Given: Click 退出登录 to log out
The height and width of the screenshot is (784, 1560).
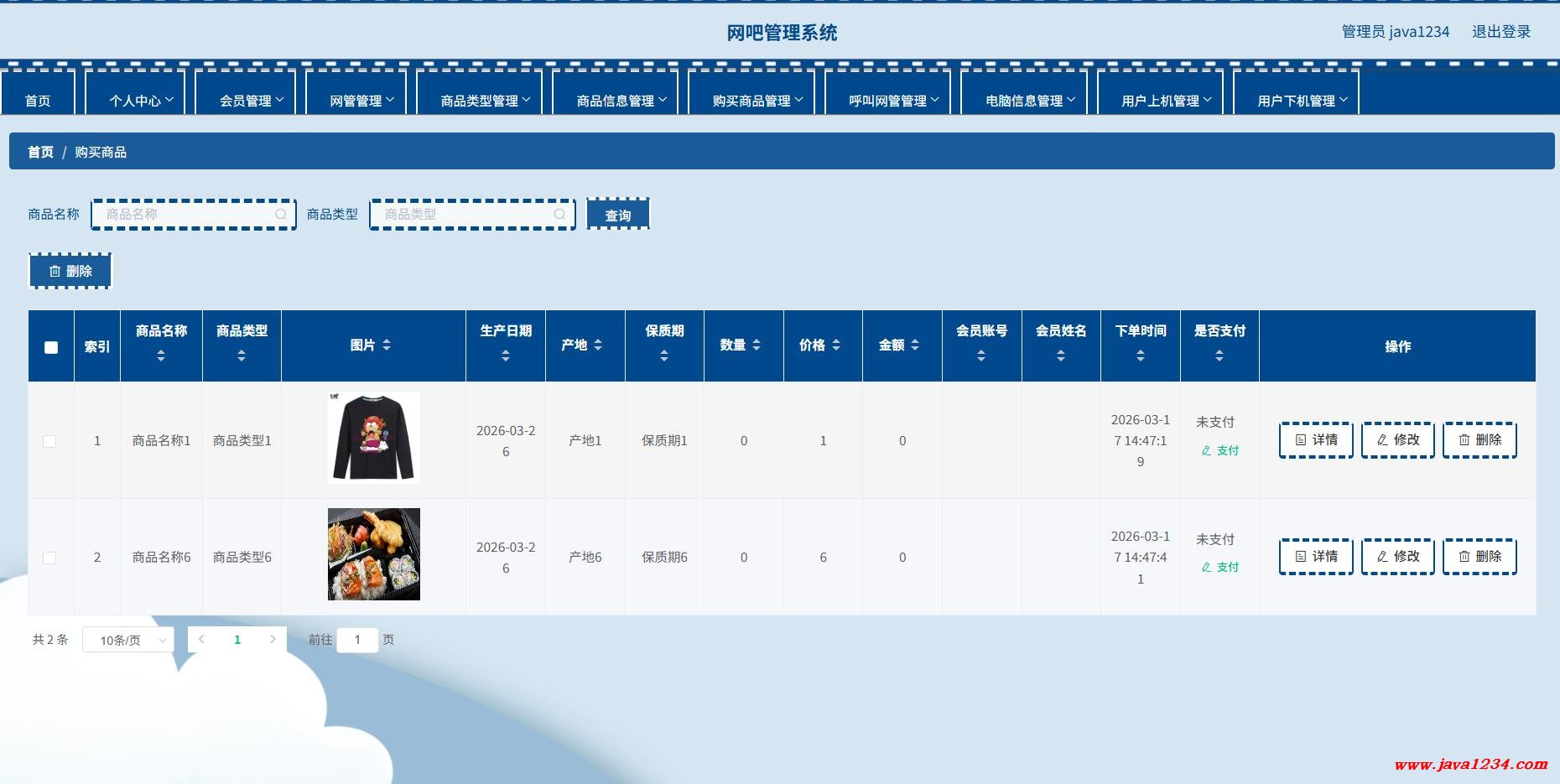Looking at the screenshot, I should 1501,32.
